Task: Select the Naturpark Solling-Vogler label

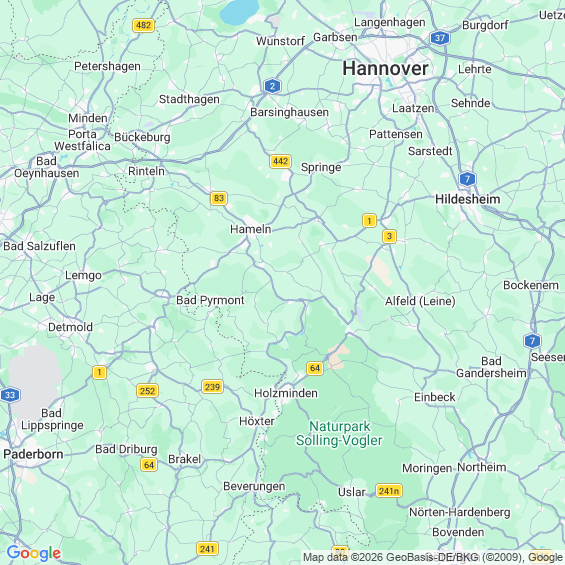Action: [339, 433]
